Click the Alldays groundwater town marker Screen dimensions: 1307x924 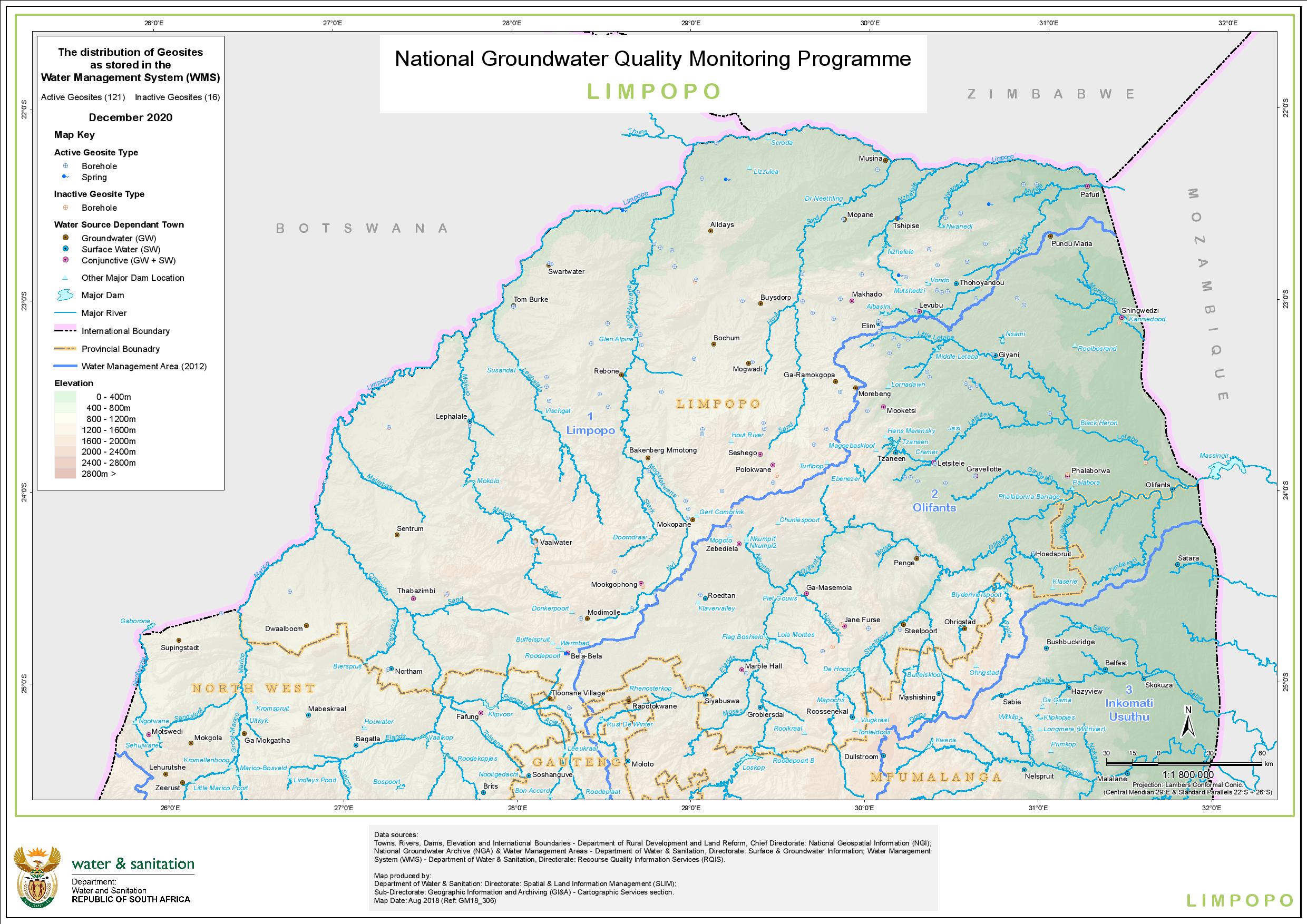click(711, 231)
